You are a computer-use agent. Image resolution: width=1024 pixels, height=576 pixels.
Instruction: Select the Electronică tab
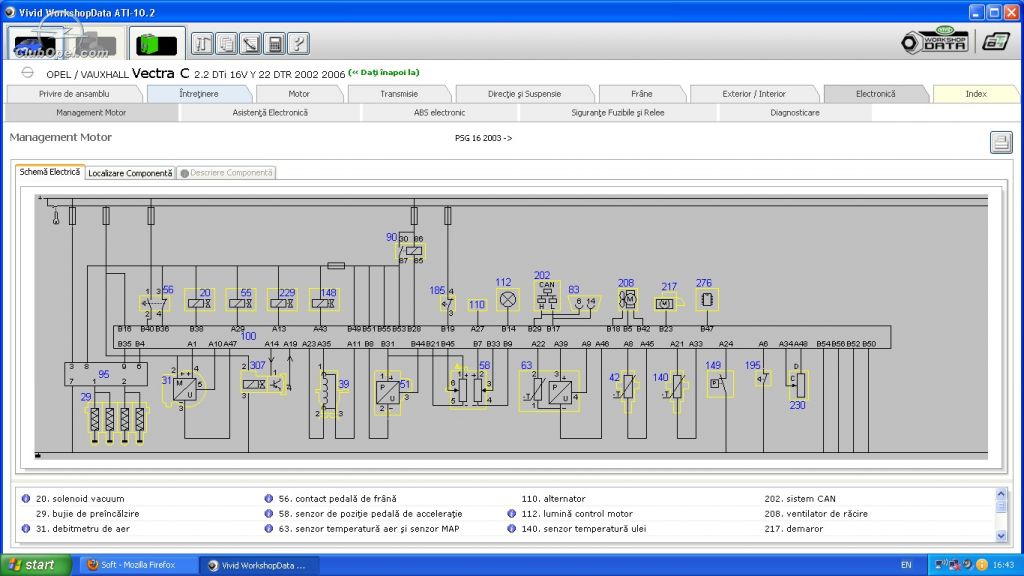click(x=876, y=94)
